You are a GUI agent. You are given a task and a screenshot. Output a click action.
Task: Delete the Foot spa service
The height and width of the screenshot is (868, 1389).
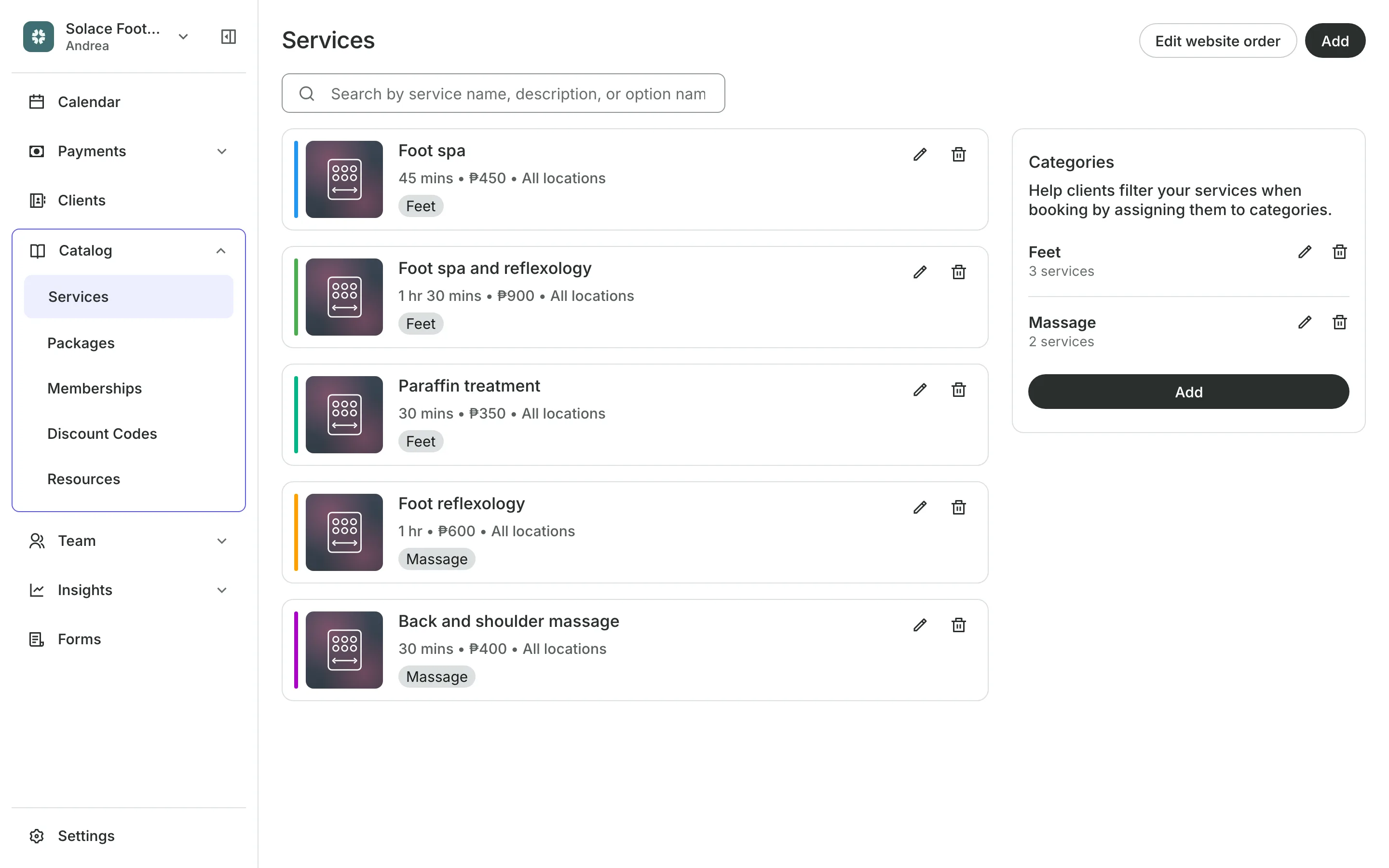(x=958, y=154)
